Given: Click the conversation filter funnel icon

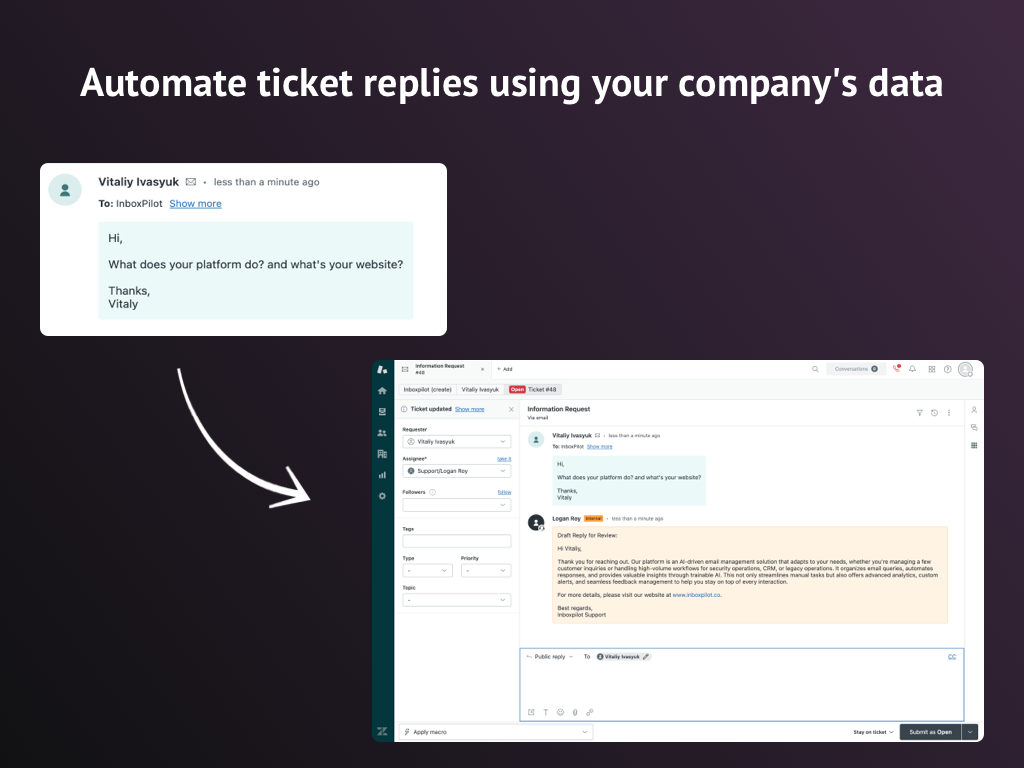Looking at the screenshot, I should [x=920, y=413].
